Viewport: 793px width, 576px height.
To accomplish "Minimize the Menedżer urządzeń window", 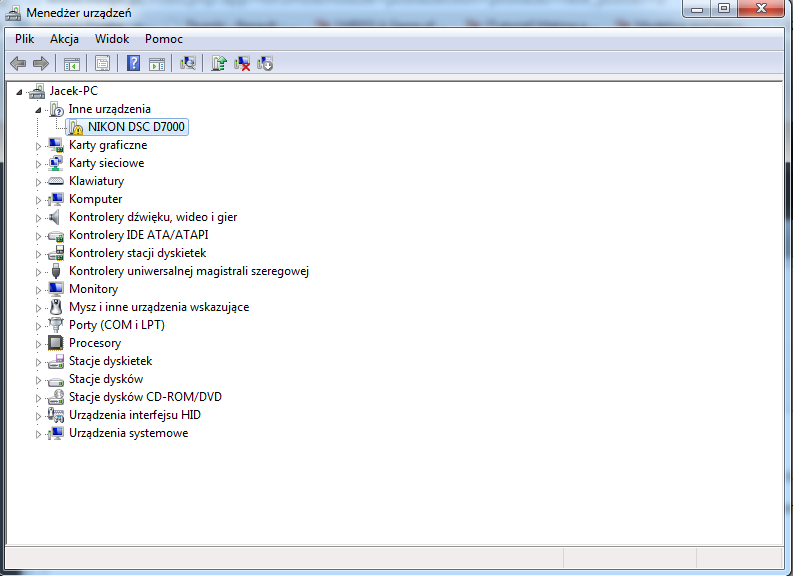I will (697, 9).
